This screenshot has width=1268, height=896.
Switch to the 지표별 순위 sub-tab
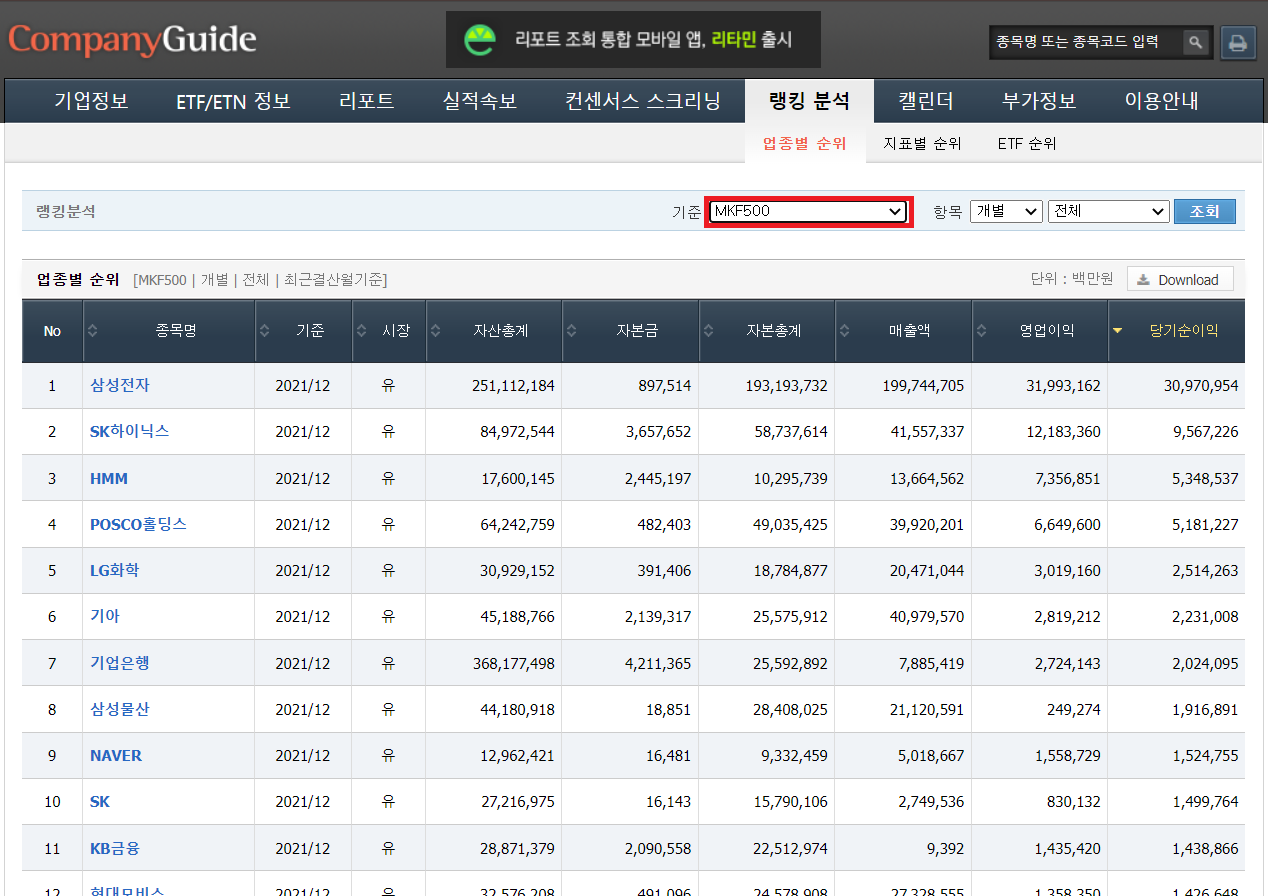pos(922,143)
